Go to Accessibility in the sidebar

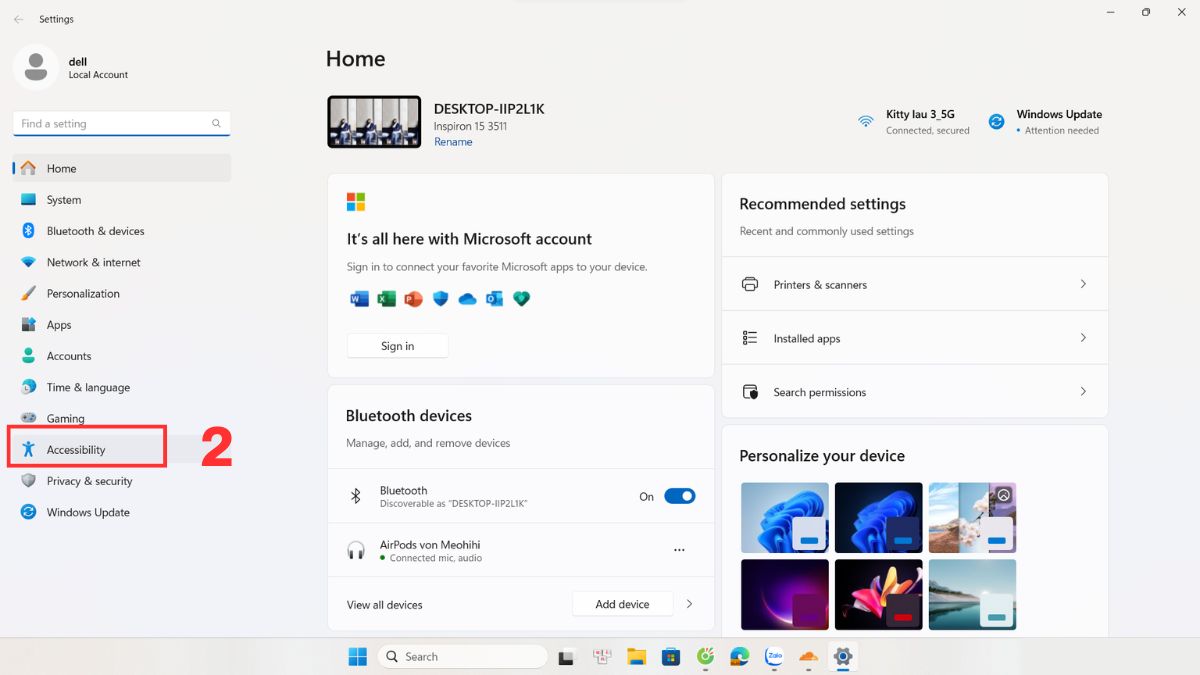coord(76,450)
